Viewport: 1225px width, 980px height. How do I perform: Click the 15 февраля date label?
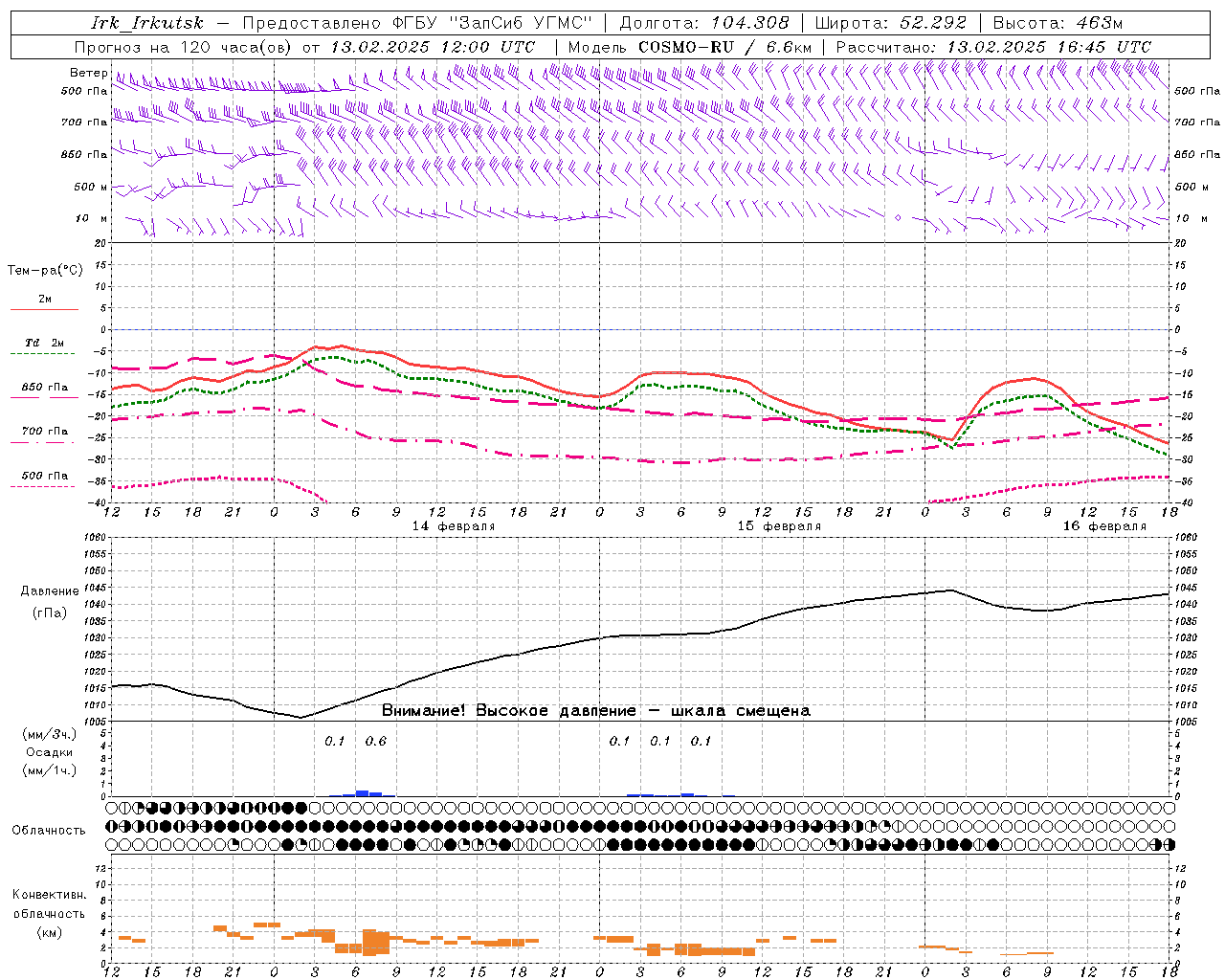[x=779, y=526]
